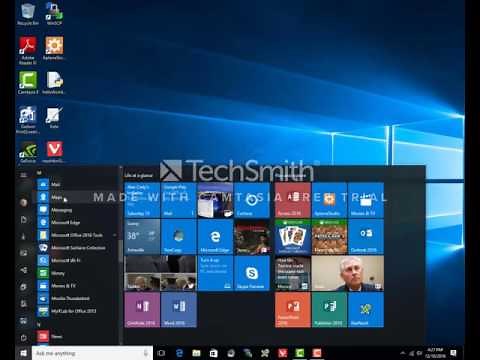The height and width of the screenshot is (360, 480).
Task: Open the Weather tile showing 38°
Action: click(x=142, y=237)
